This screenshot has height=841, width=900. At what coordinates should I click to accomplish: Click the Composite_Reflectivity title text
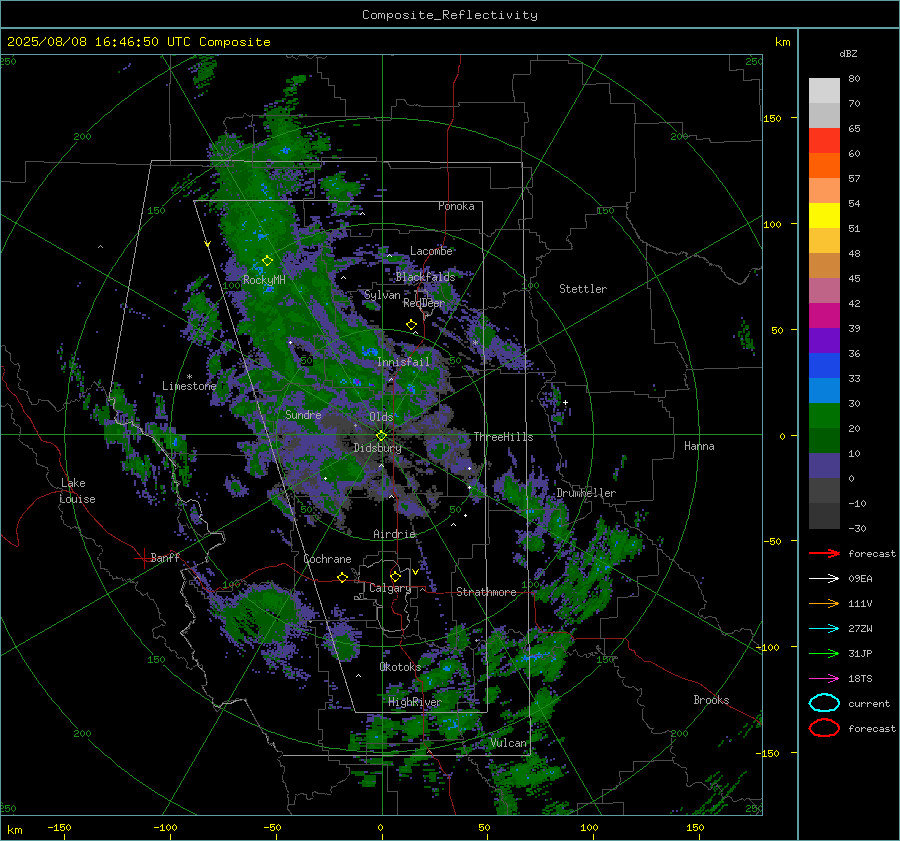coord(449,15)
